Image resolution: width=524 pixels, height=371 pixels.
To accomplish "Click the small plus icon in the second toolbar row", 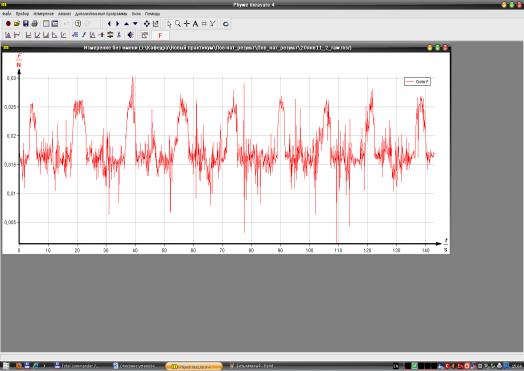I will pos(102,35).
